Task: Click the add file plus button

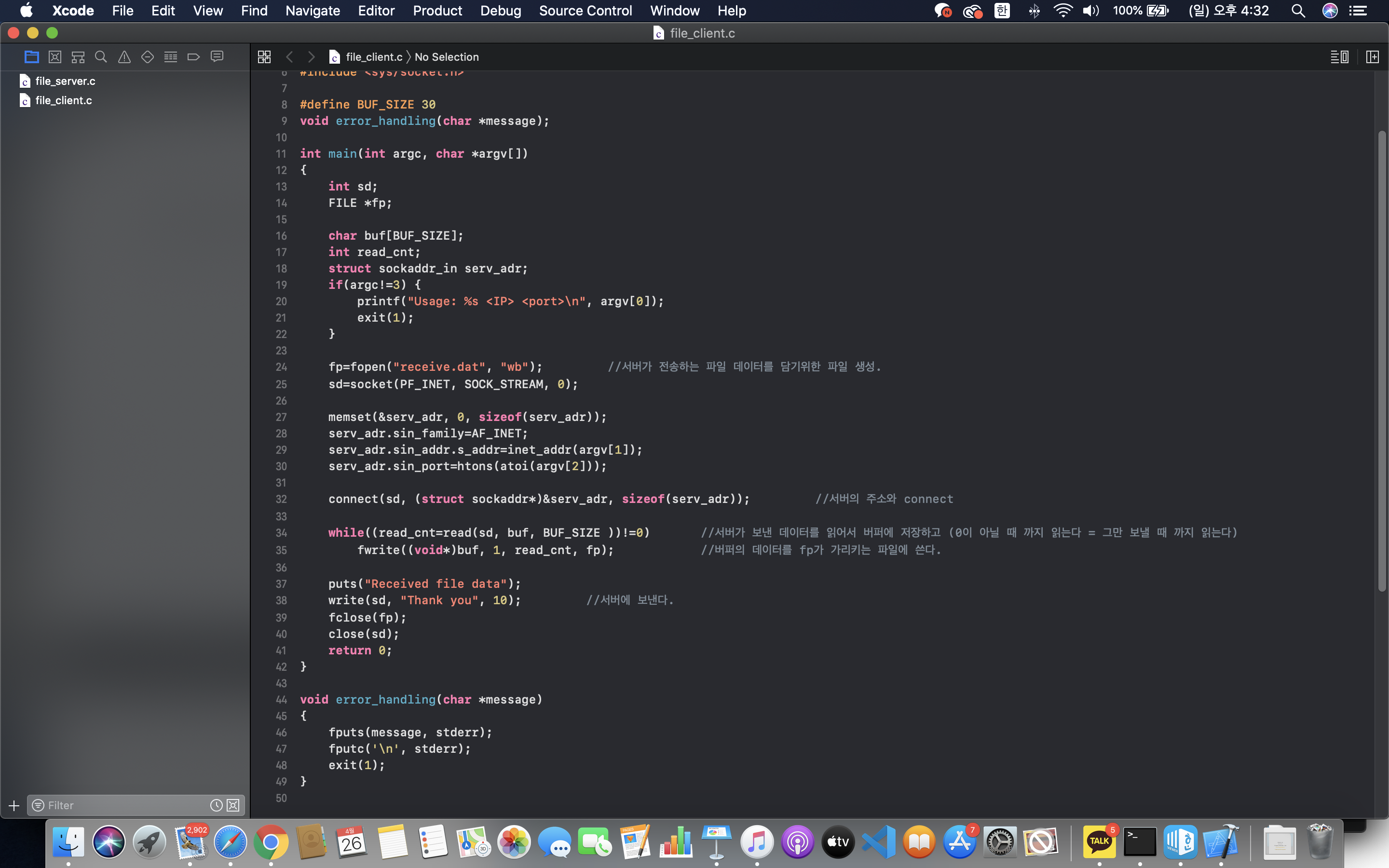Action: (14, 805)
